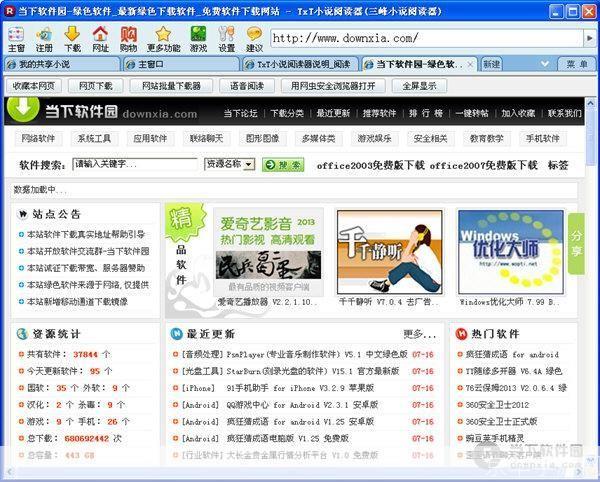Screen dimensions: 600x482
Task: Open 下载分类 nav link
Action: (x=287, y=113)
